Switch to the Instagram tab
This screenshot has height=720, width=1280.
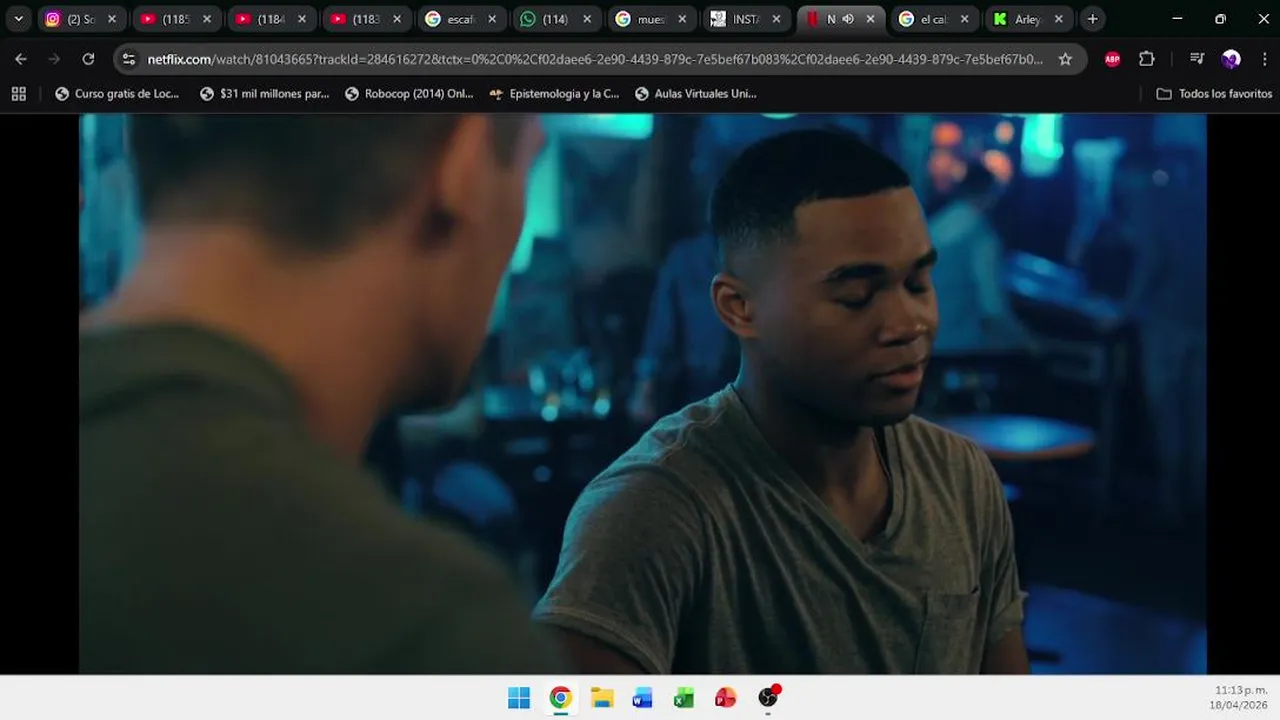[x=81, y=19]
